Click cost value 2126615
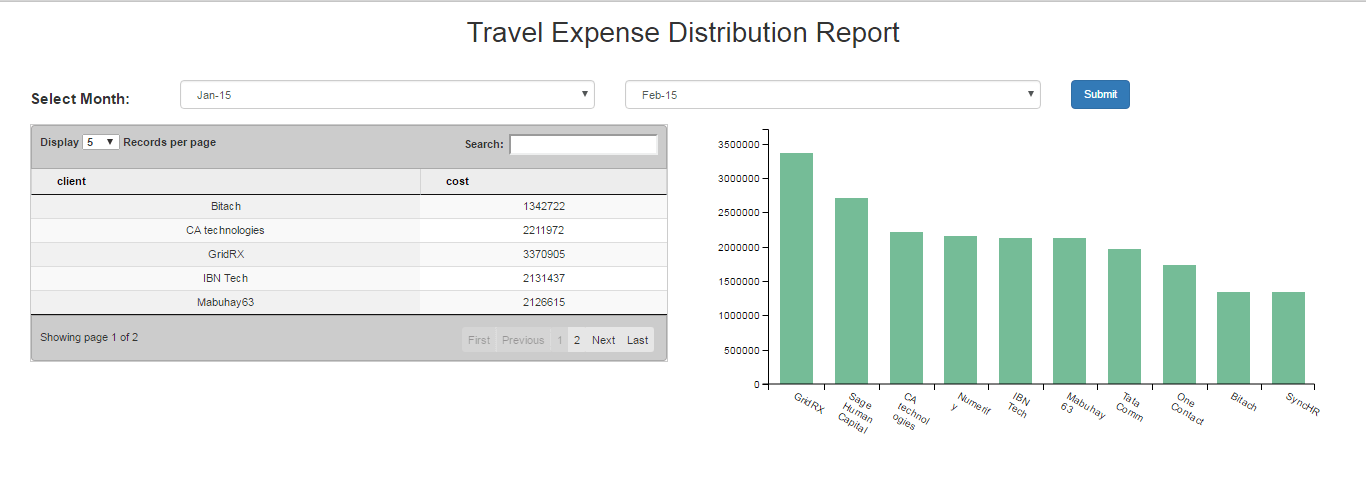This screenshot has width=1366, height=483. 544,302
